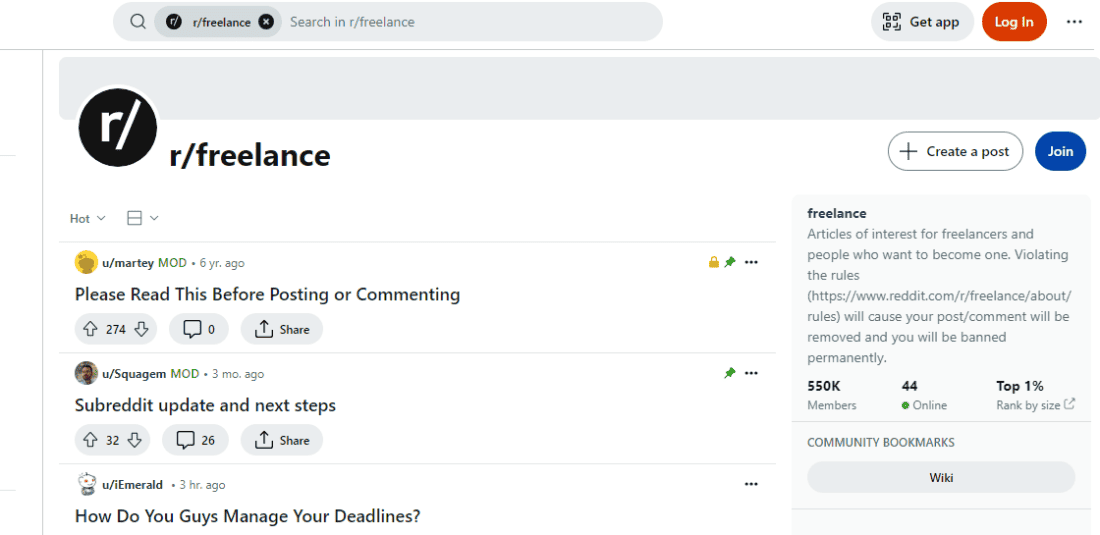Image resolution: width=1100 pixels, height=535 pixels.
Task: Open options menu for iEmerald's post
Action: click(x=751, y=484)
